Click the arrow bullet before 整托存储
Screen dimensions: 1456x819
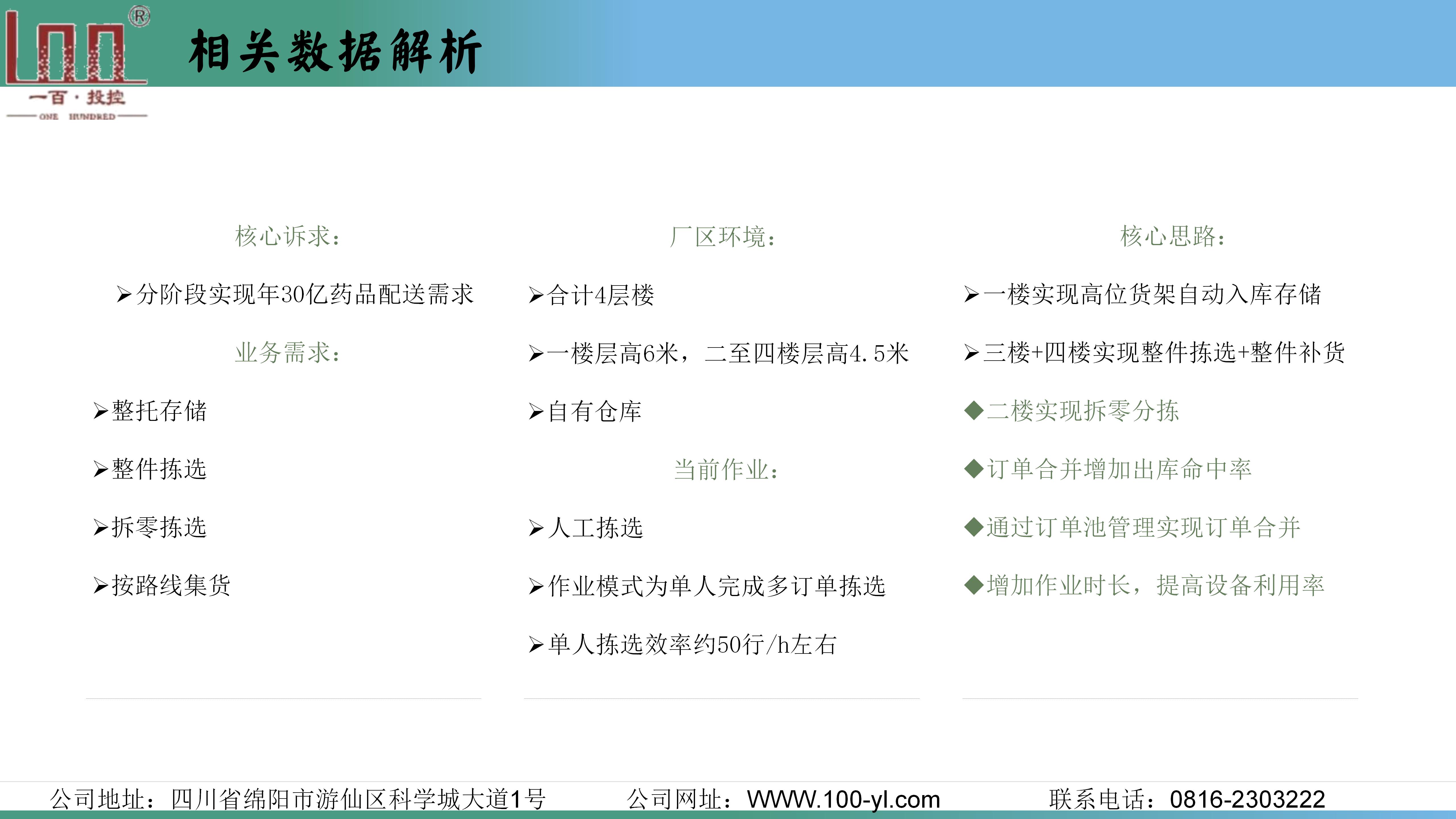click(x=101, y=411)
